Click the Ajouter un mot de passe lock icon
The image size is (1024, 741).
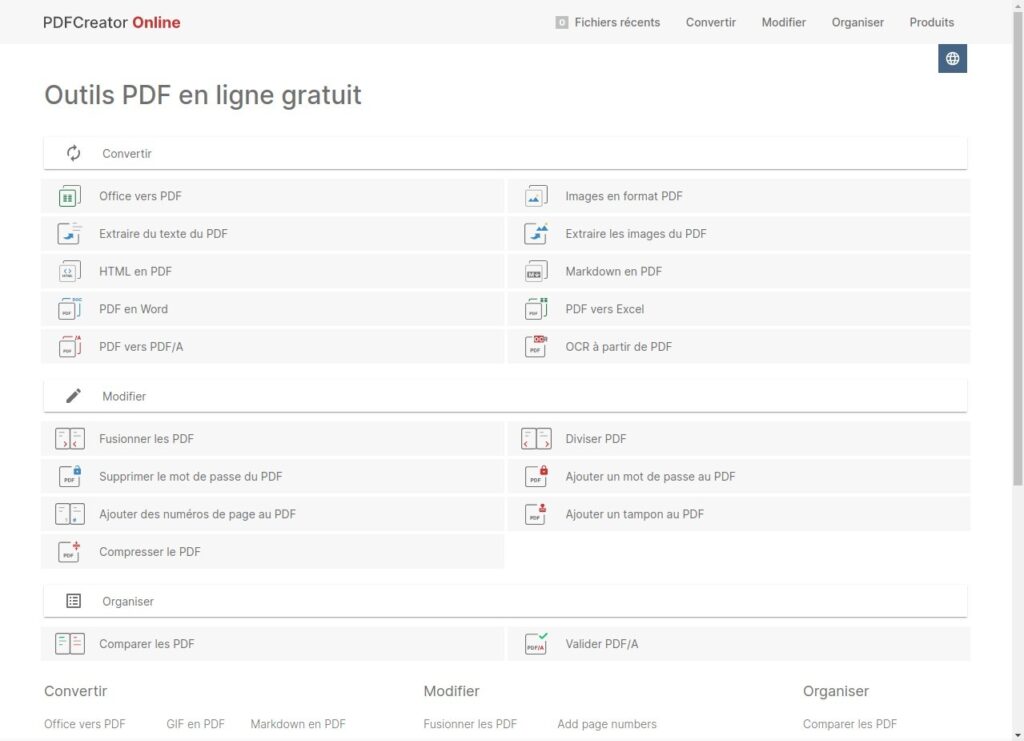(x=536, y=477)
